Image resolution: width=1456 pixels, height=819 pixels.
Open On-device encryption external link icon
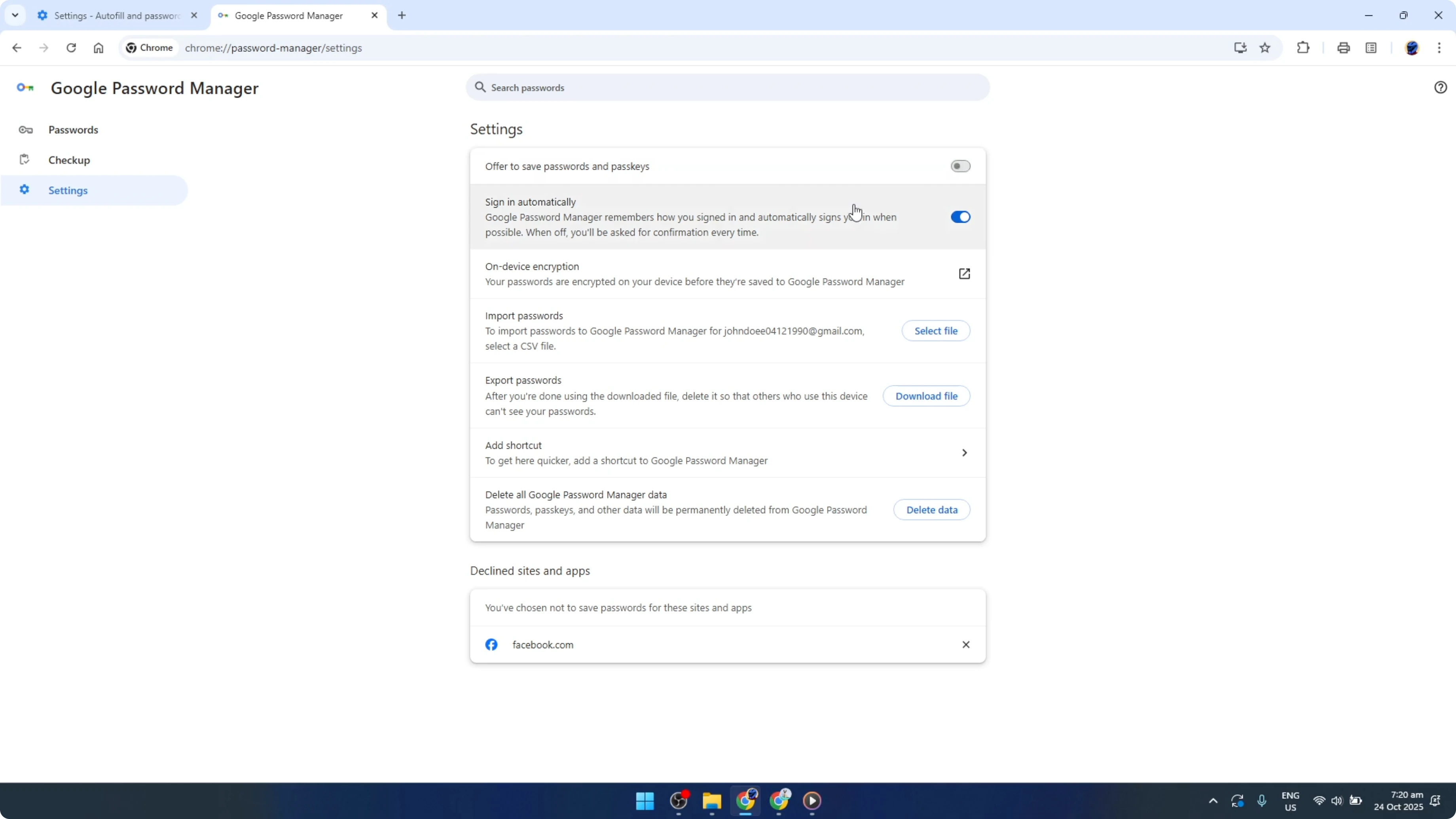pos(964,273)
